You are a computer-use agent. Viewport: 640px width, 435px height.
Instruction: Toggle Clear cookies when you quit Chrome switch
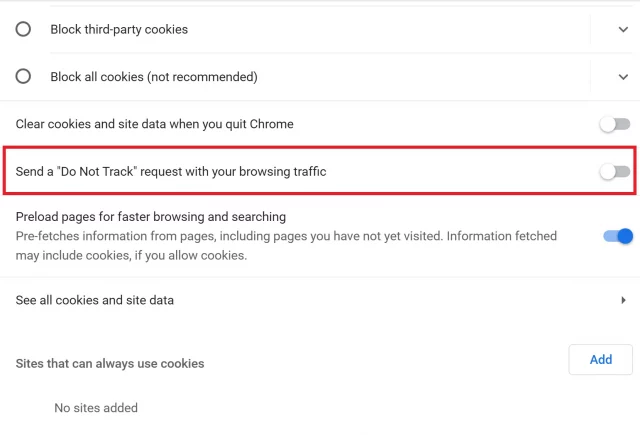click(x=615, y=124)
